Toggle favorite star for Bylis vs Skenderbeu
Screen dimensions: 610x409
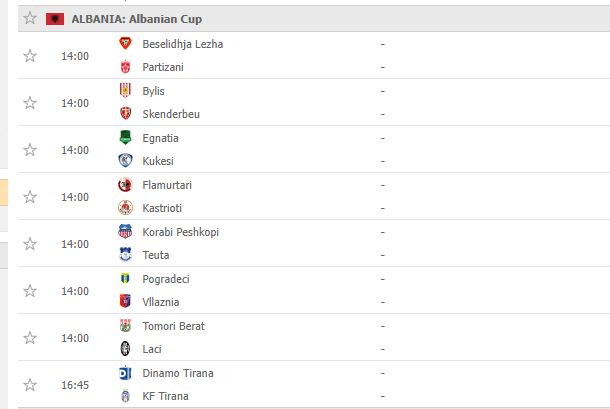pos(30,103)
